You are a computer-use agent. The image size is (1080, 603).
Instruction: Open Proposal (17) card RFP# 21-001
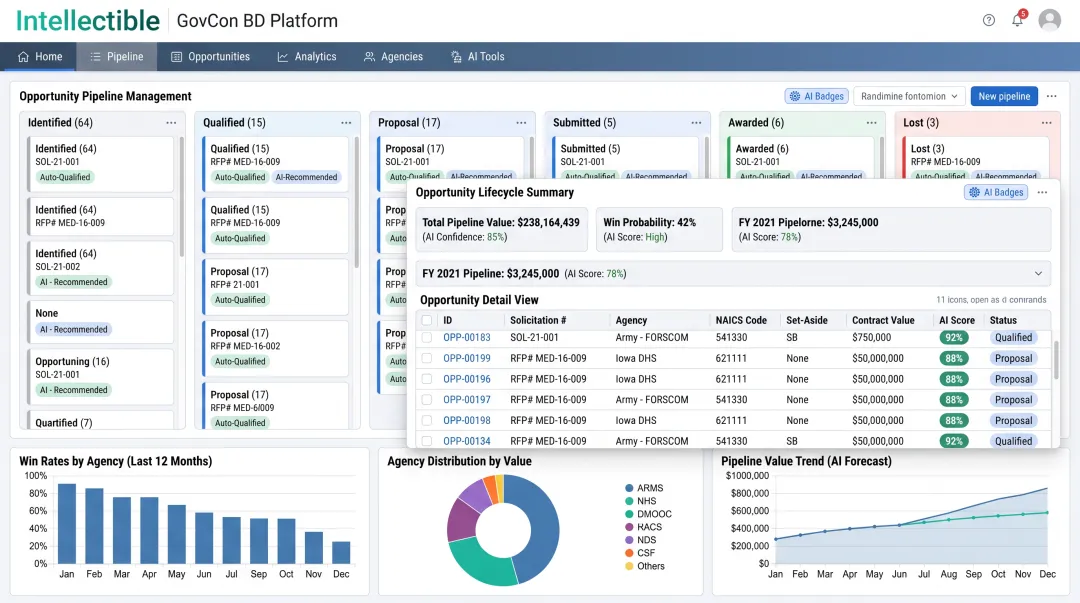[276, 286]
